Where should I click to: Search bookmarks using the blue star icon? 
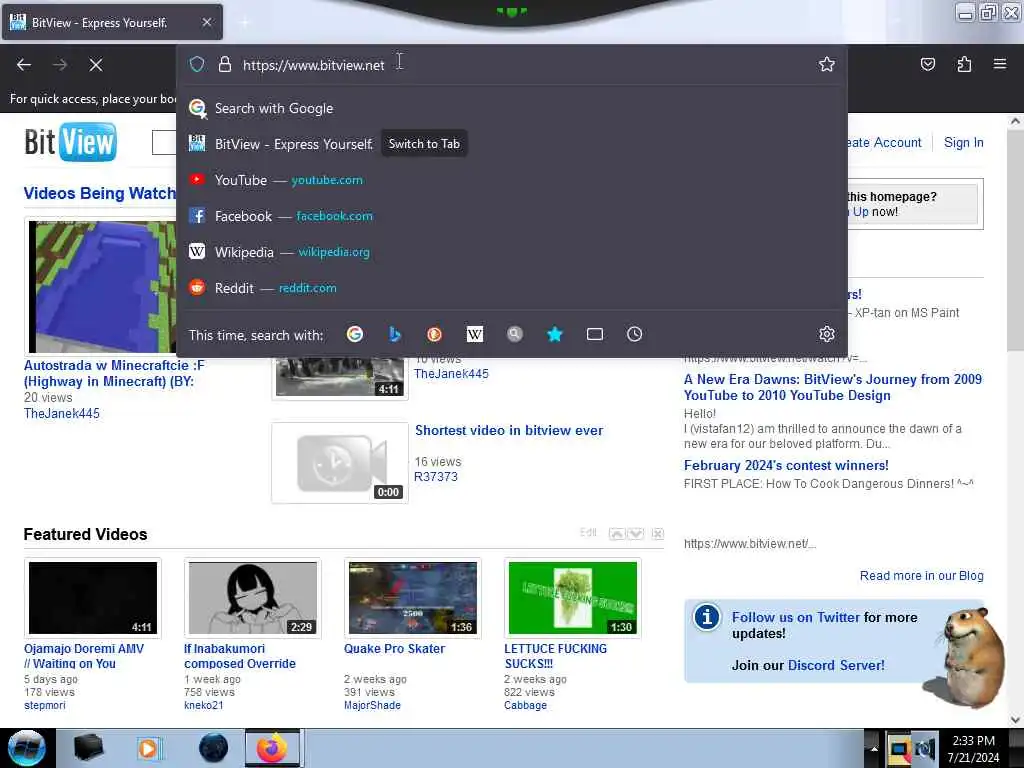click(554, 334)
